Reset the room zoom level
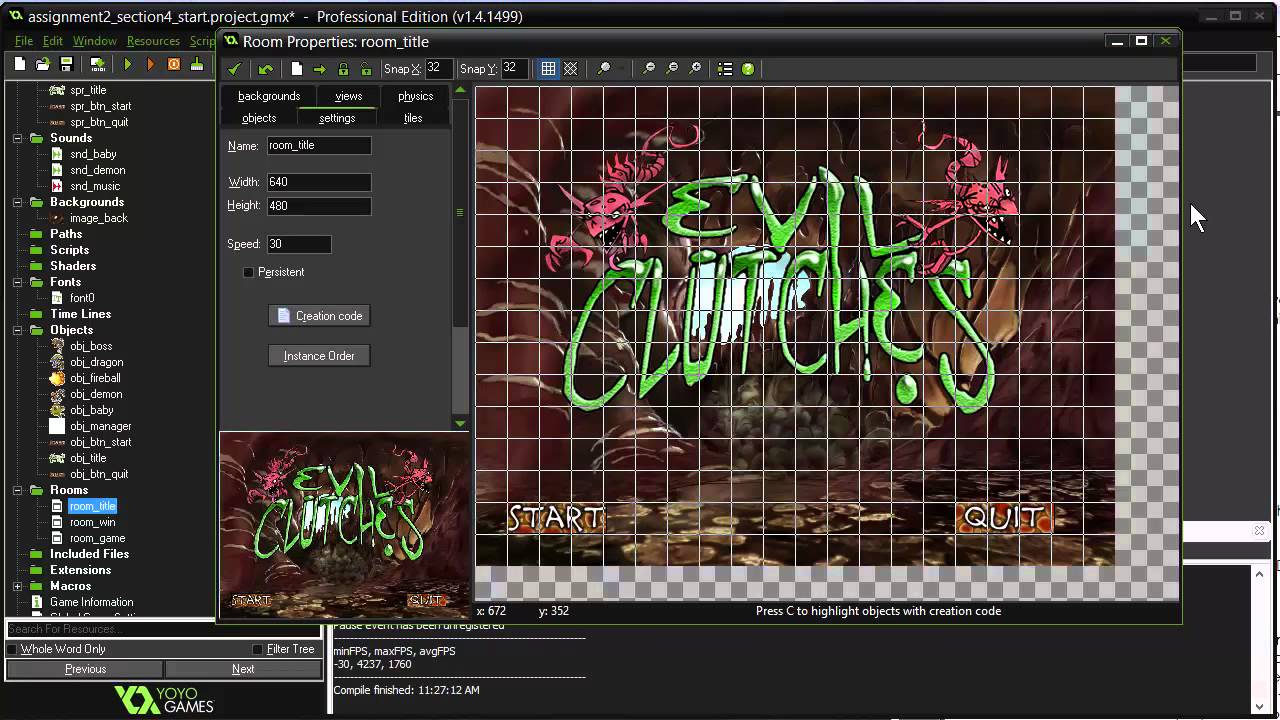The image size is (1280, 720). [672, 69]
